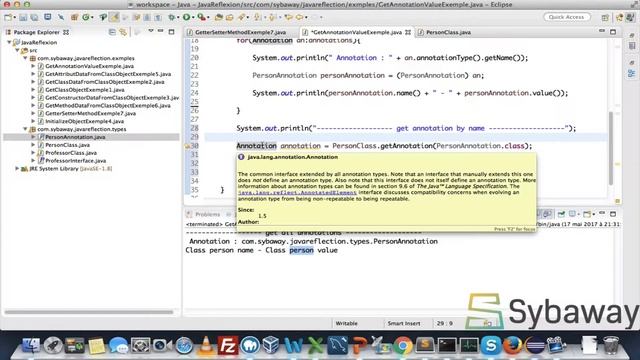Select ProfessorClass.java in tree
Viewport: 640px width, 360px height.
71,152
